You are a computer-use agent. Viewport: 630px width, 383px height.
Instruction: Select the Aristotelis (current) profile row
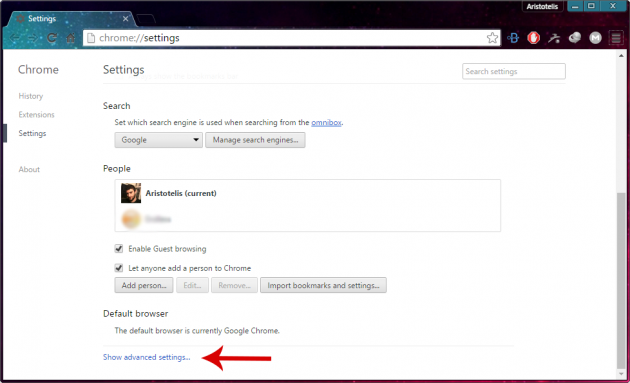click(307, 193)
